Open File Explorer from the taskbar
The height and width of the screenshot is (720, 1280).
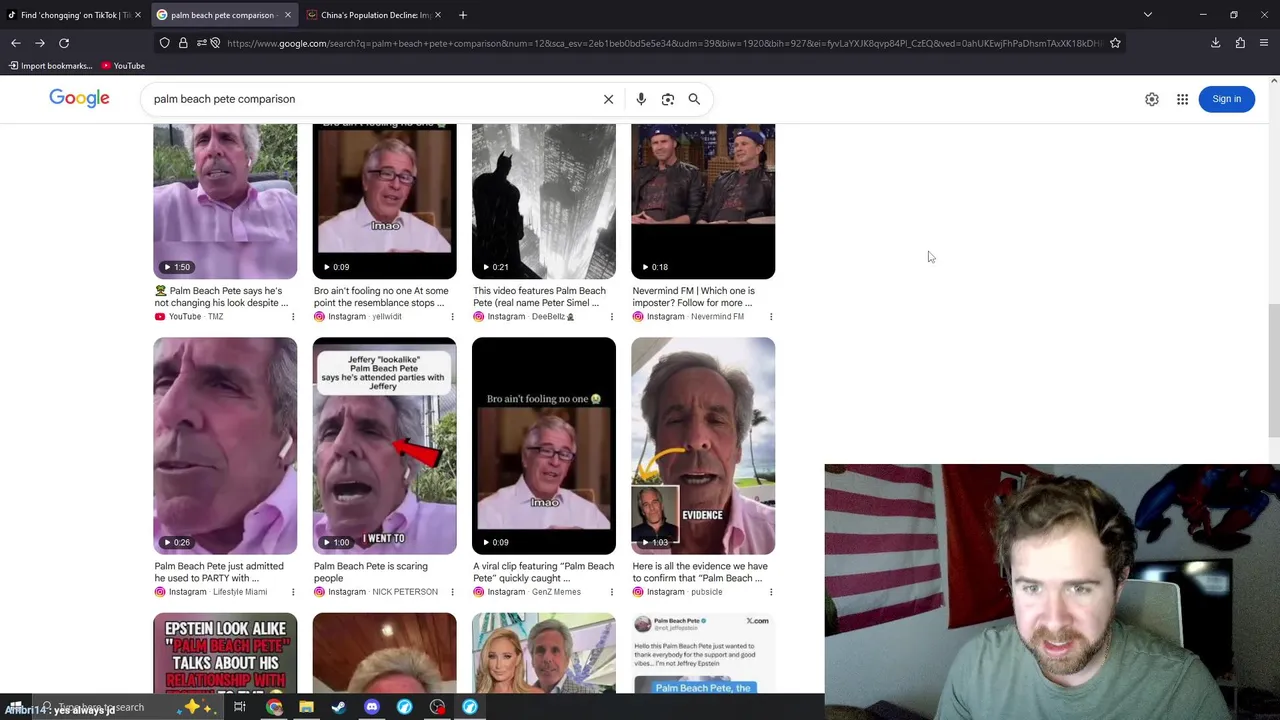[x=306, y=707]
